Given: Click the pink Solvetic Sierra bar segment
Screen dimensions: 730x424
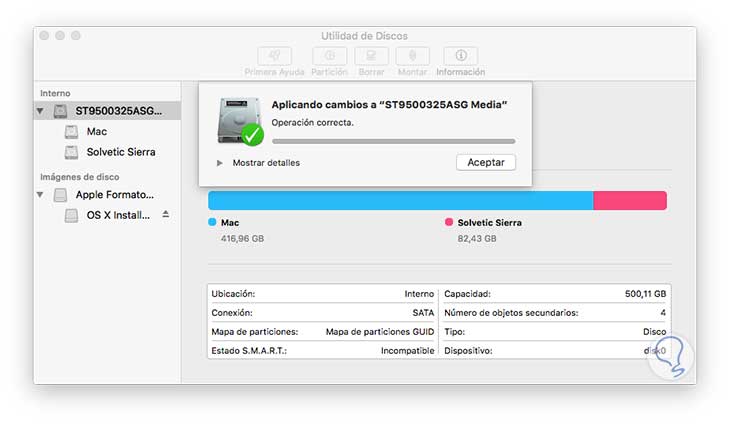Looking at the screenshot, I should (x=630, y=201).
